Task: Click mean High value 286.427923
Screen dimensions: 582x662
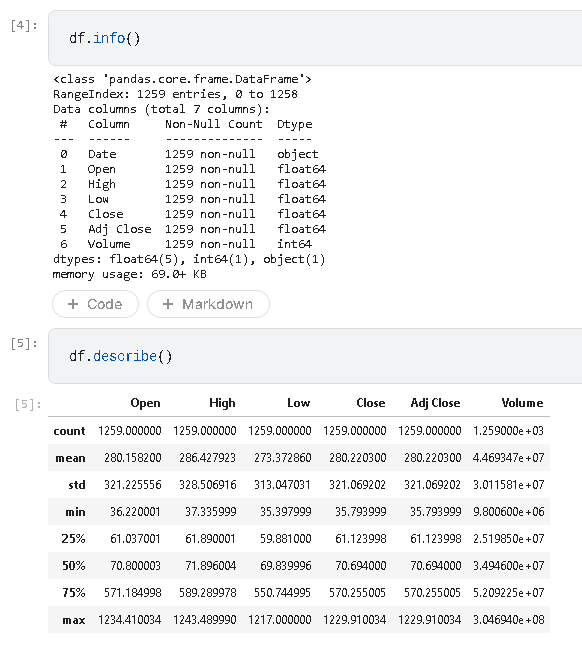Action: tap(207, 458)
